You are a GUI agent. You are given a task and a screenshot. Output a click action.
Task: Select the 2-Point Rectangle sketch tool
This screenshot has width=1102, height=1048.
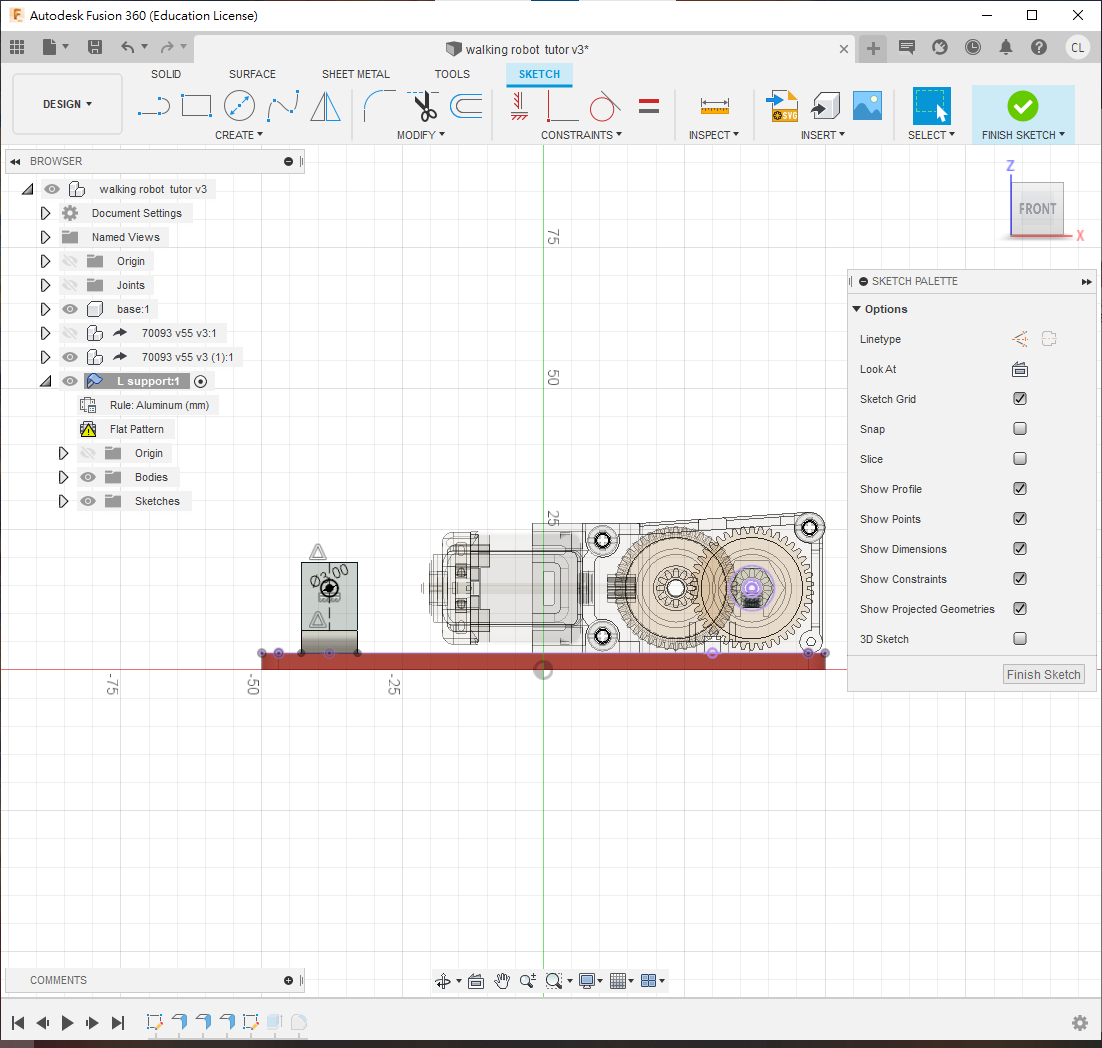[x=196, y=105]
